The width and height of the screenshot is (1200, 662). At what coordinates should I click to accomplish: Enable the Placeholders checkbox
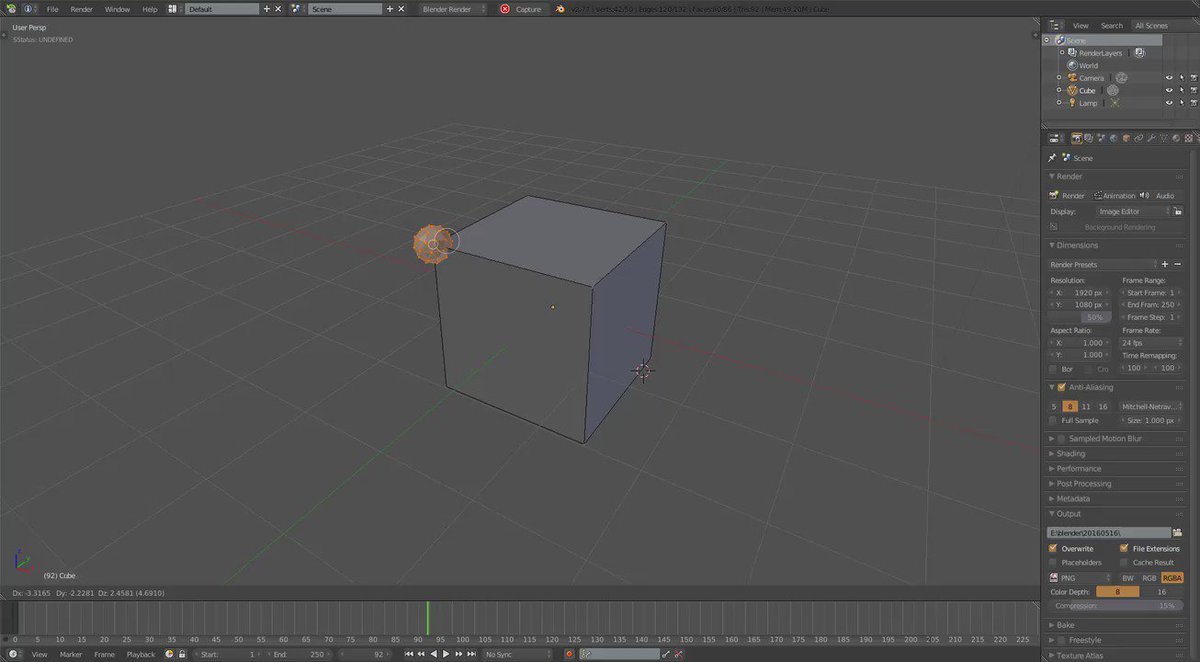coord(1053,562)
